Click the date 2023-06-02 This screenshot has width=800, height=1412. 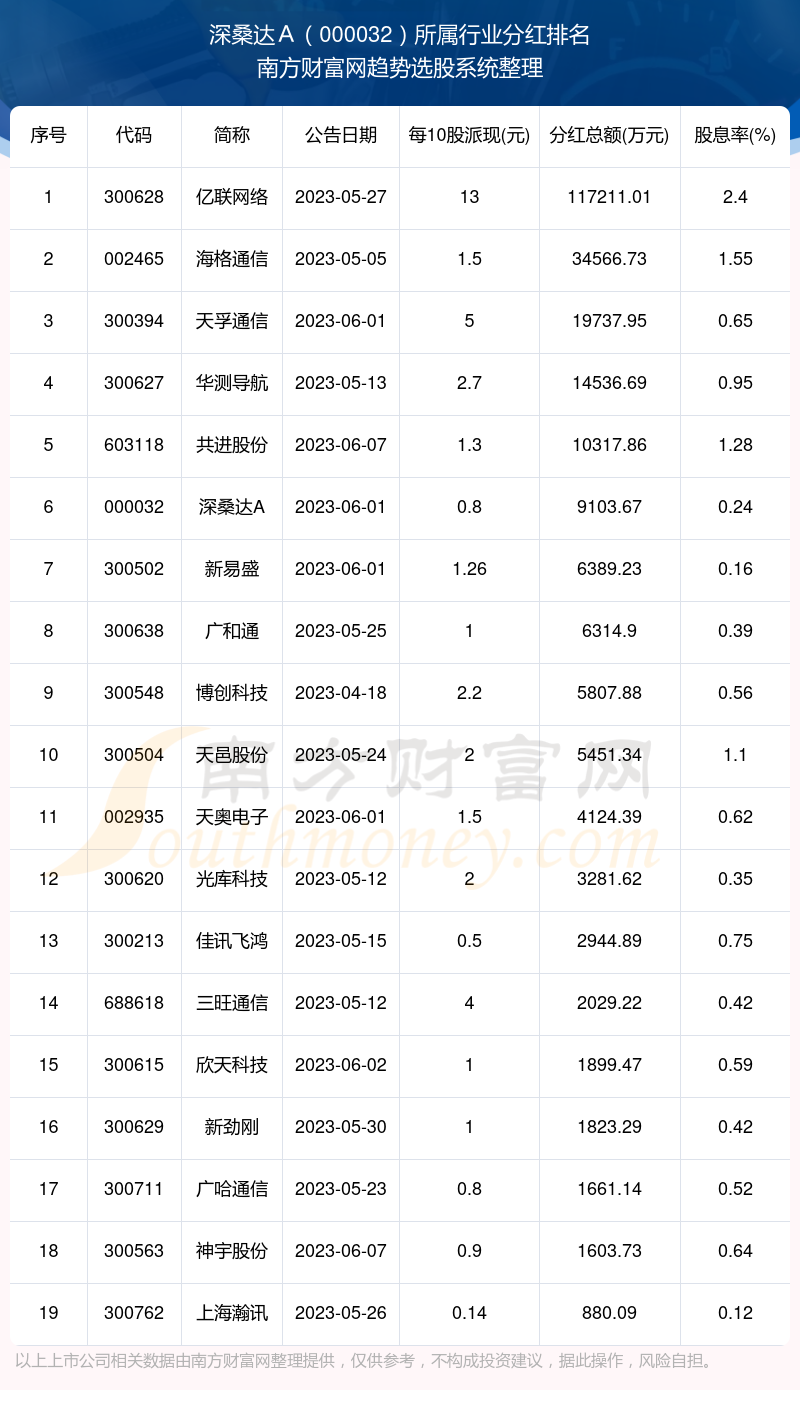tap(341, 1065)
